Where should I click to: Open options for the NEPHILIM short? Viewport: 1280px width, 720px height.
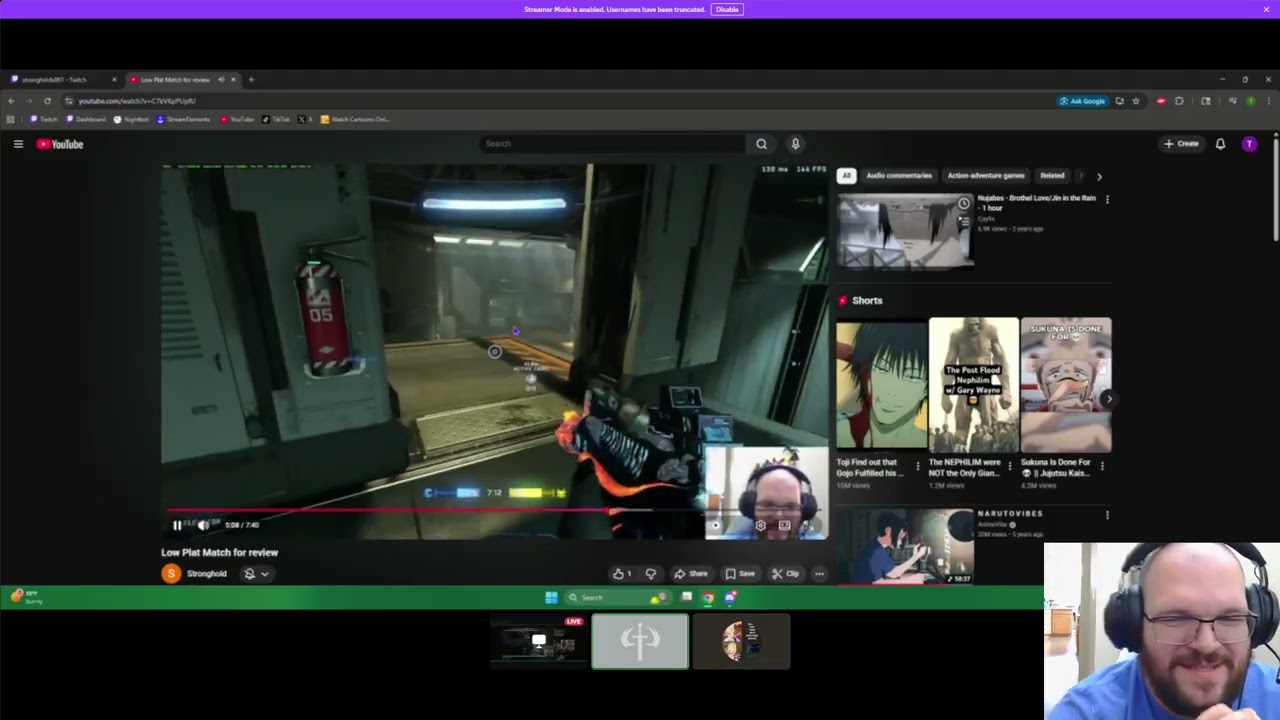(x=1009, y=466)
